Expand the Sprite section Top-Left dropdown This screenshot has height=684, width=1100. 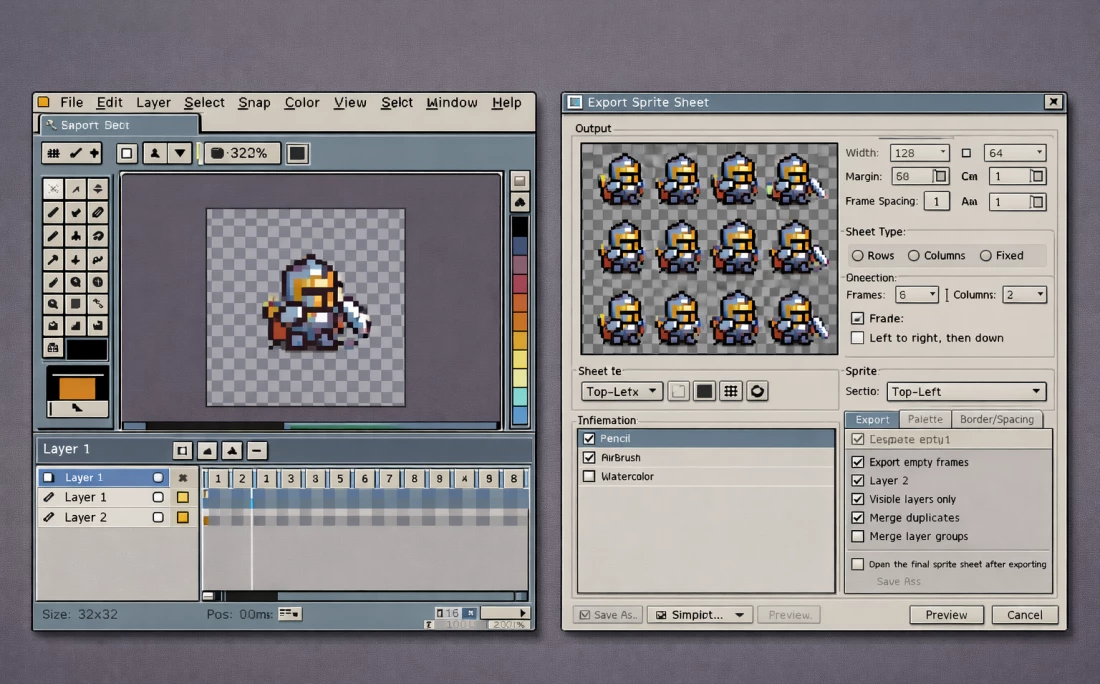click(965, 392)
